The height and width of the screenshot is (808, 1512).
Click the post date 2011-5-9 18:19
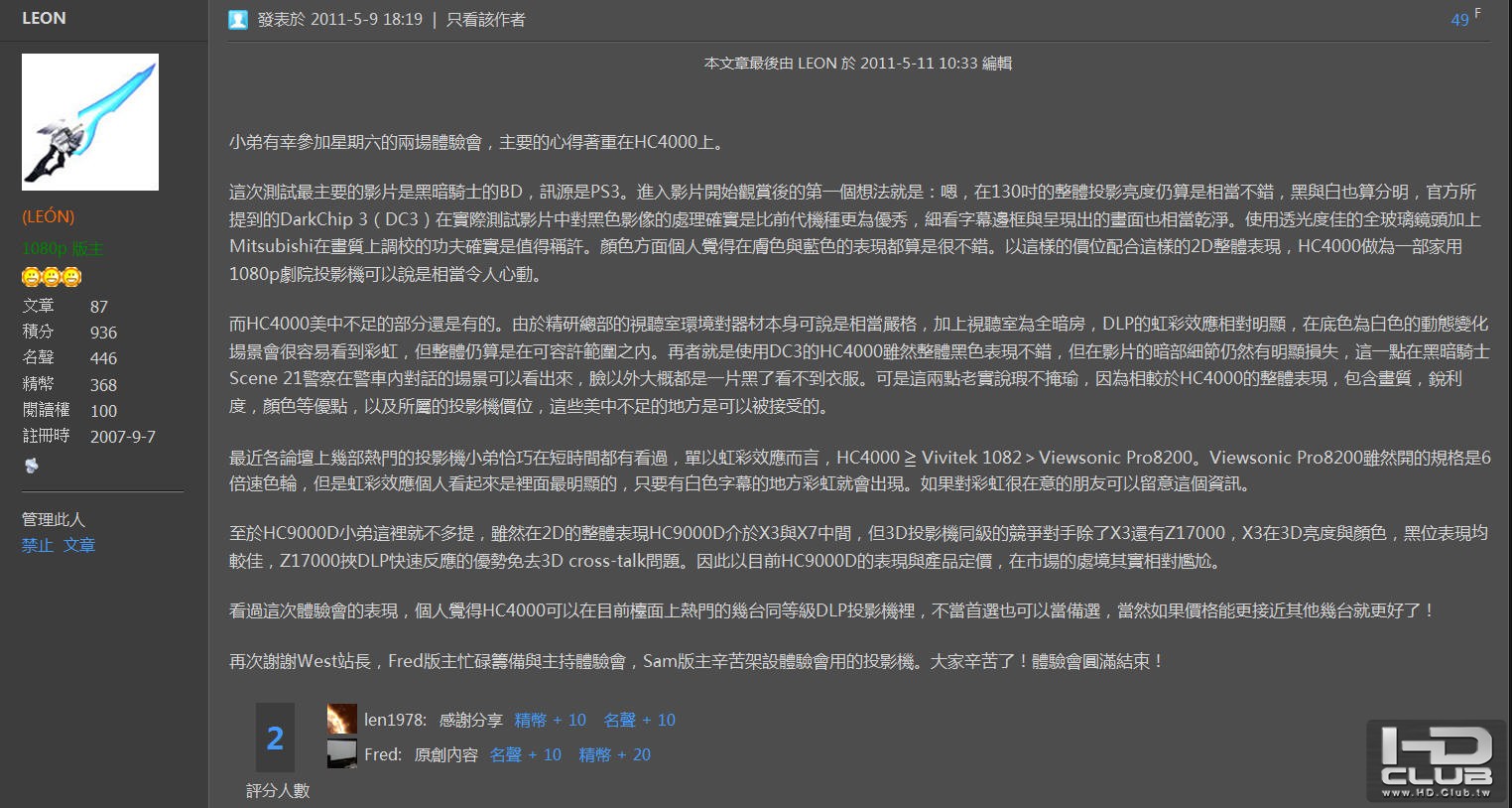coord(366,20)
